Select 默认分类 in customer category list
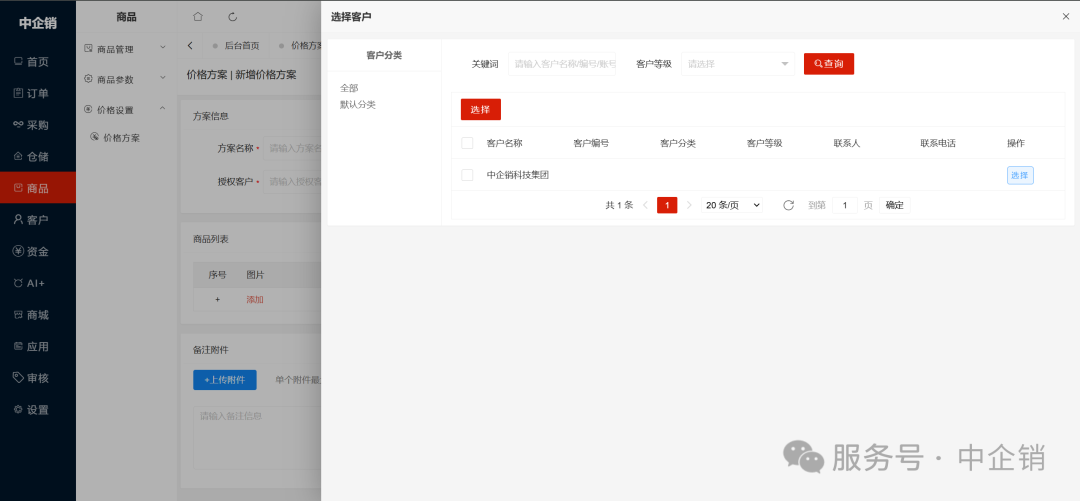The height and width of the screenshot is (501, 1080). (358, 105)
